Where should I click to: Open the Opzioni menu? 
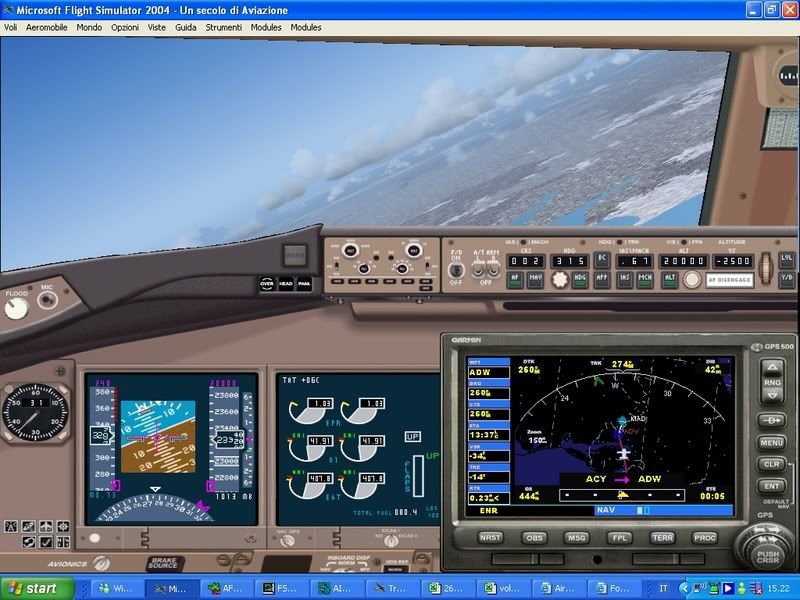coord(124,28)
